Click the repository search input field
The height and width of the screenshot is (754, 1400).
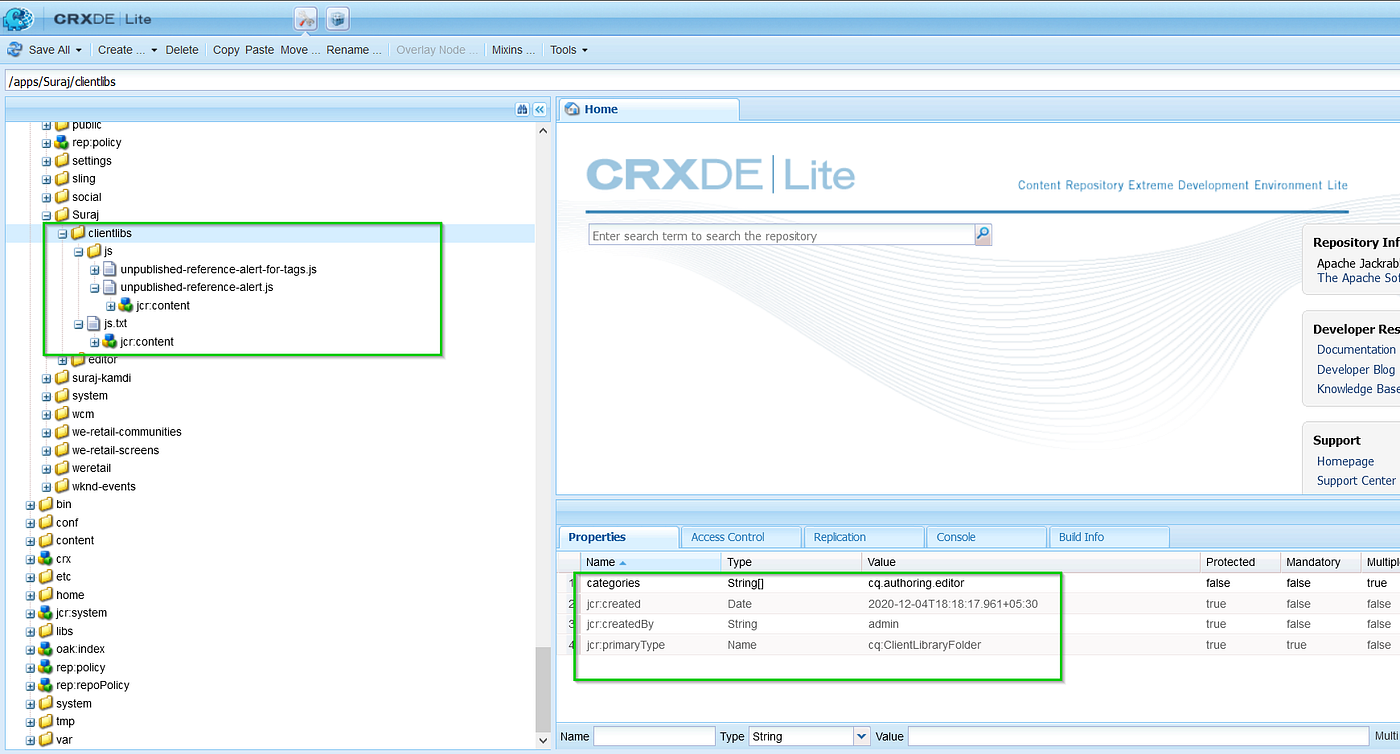pos(781,236)
